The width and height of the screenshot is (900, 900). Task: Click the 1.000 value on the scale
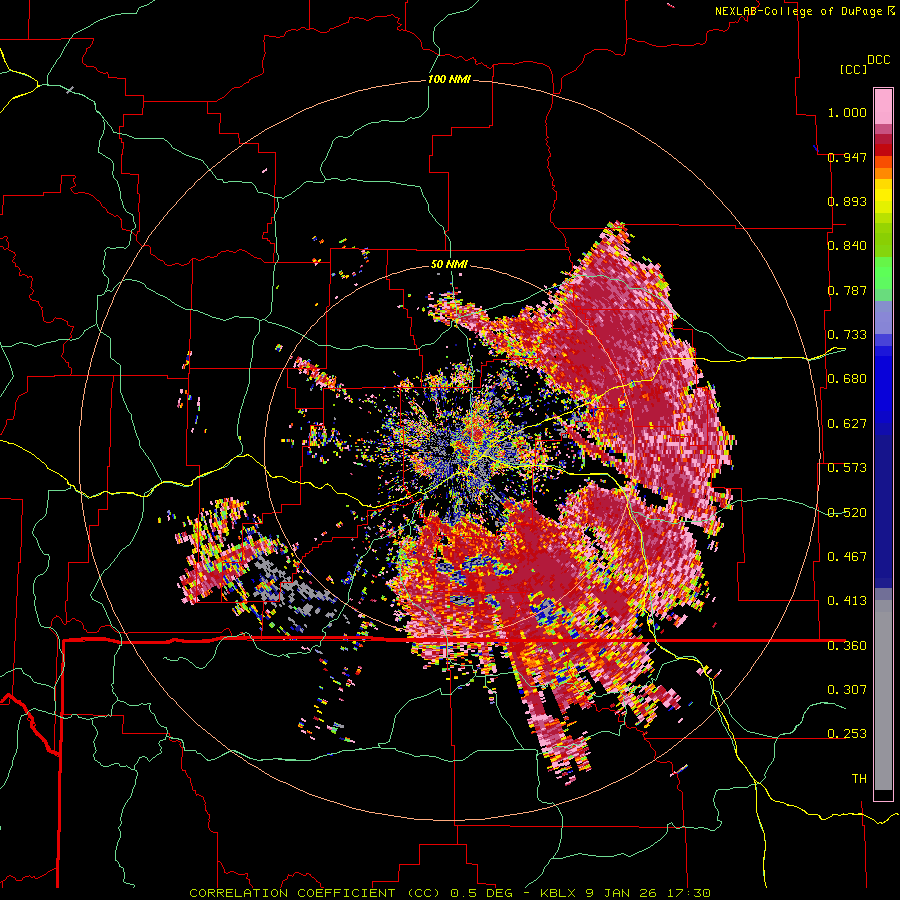point(847,112)
